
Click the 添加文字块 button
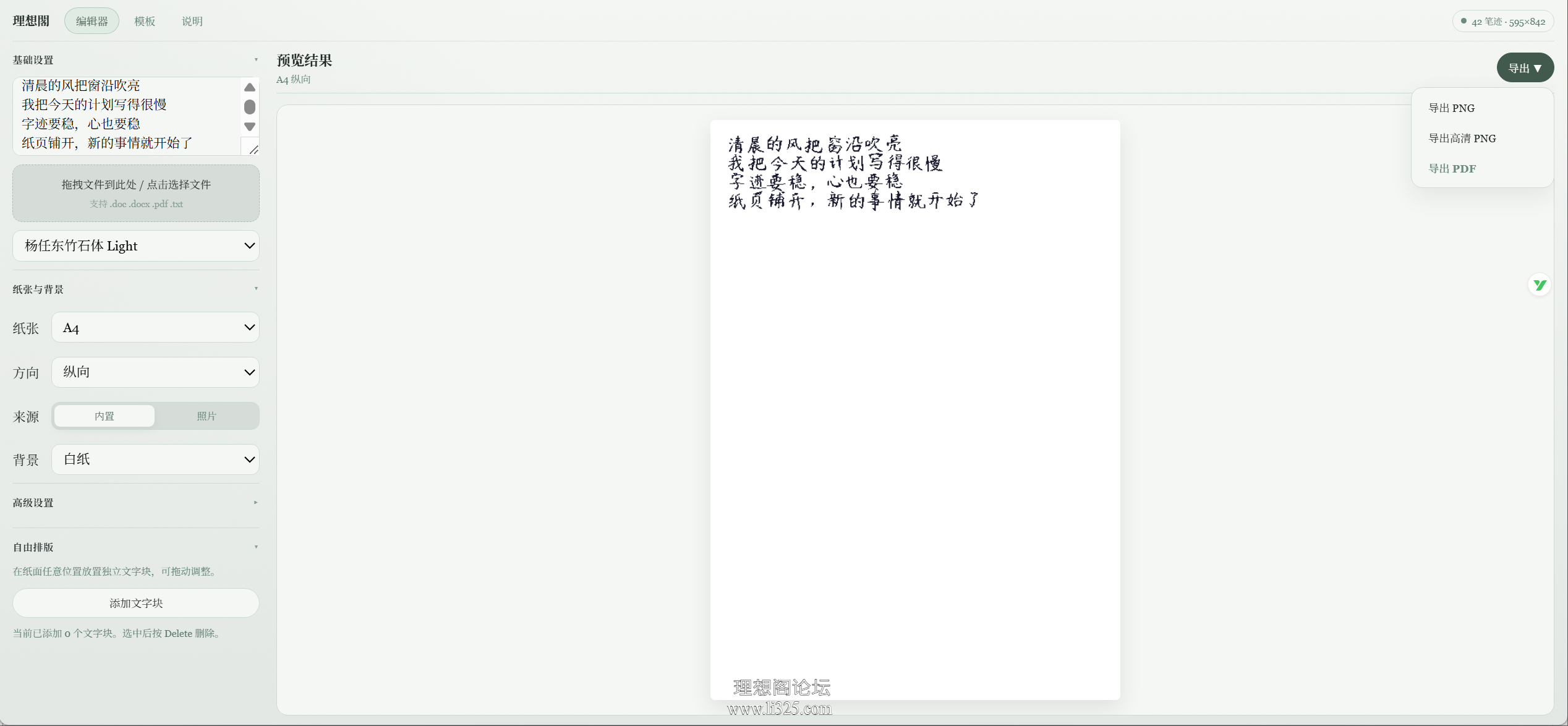pos(136,603)
